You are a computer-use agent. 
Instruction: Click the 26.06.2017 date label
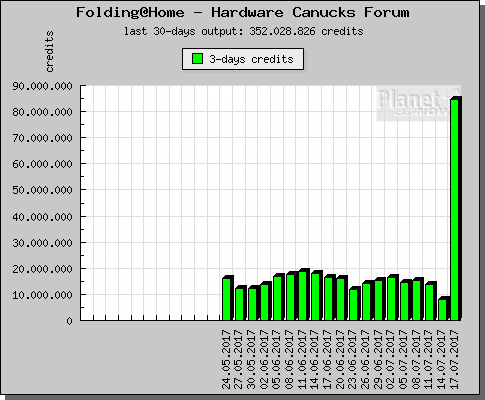366,360
